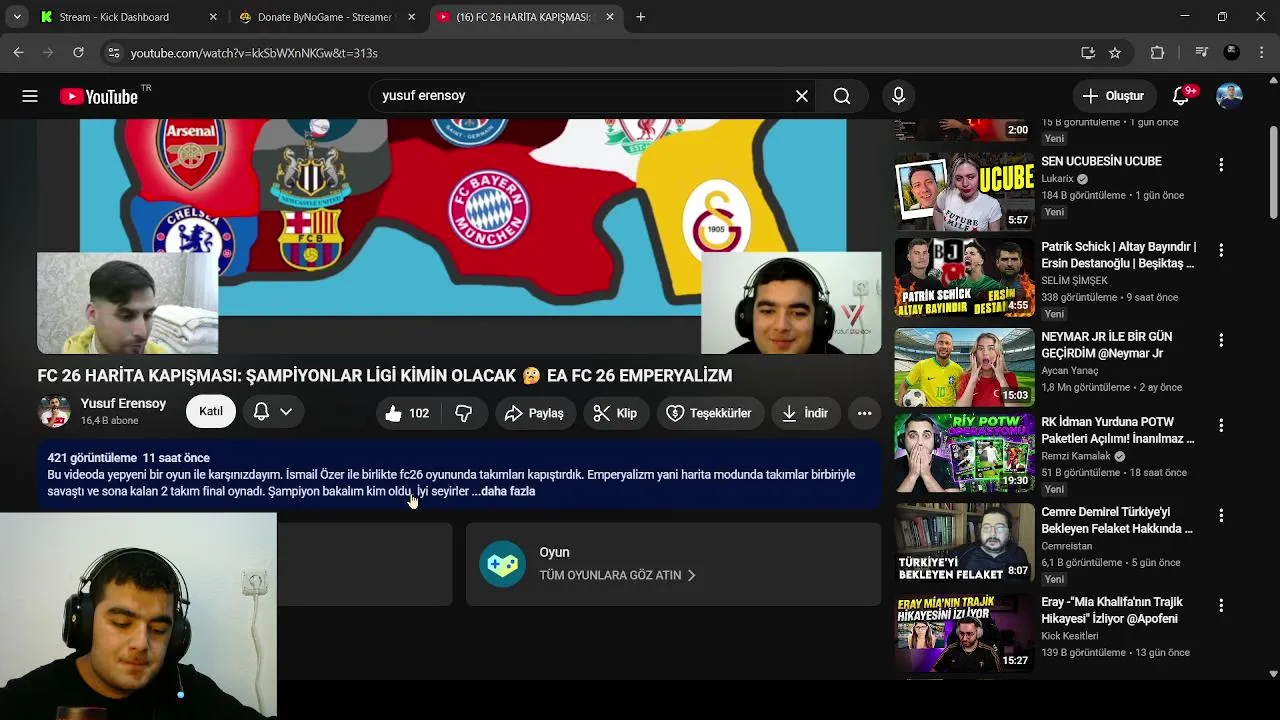Screen dimensions: 1280x720
Task: Expand the subscription notification bell dropdown
Action: 272,411
